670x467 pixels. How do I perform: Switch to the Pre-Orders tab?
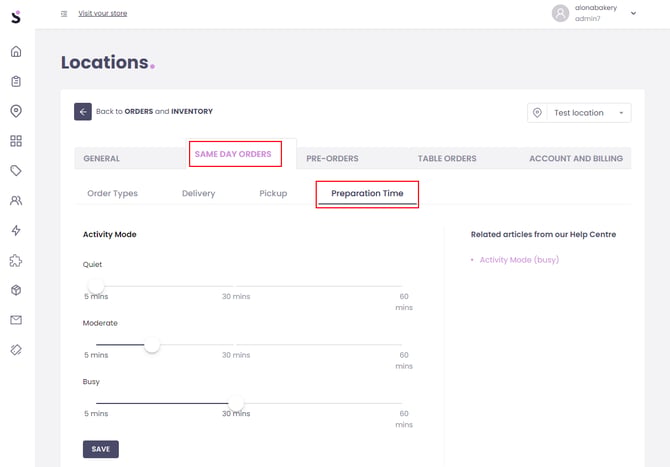click(332, 159)
